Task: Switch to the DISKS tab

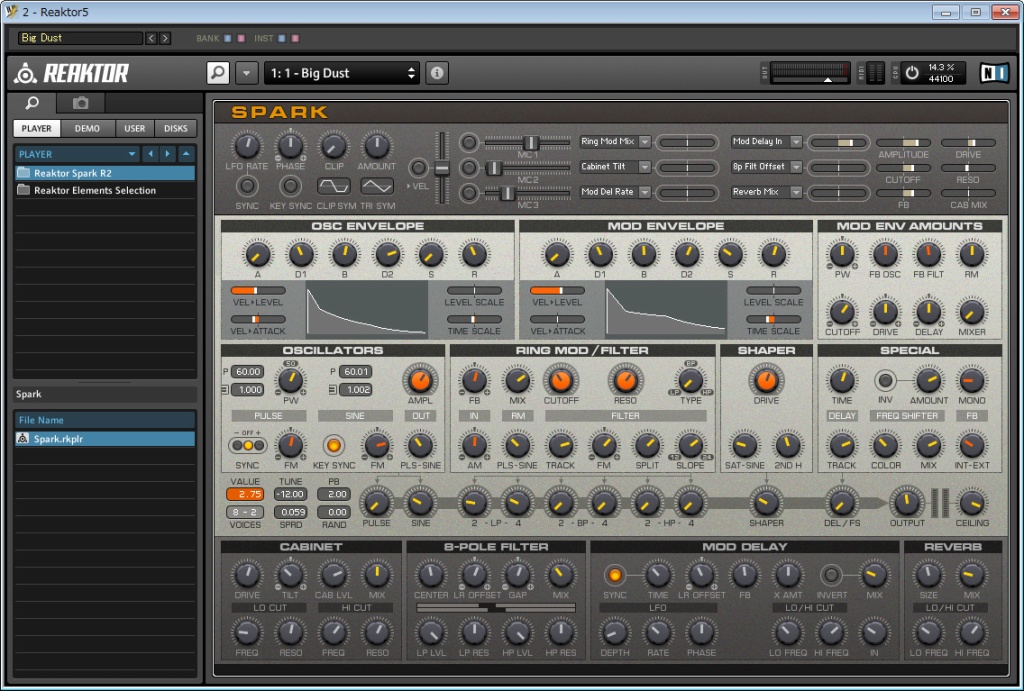Action: (176, 129)
